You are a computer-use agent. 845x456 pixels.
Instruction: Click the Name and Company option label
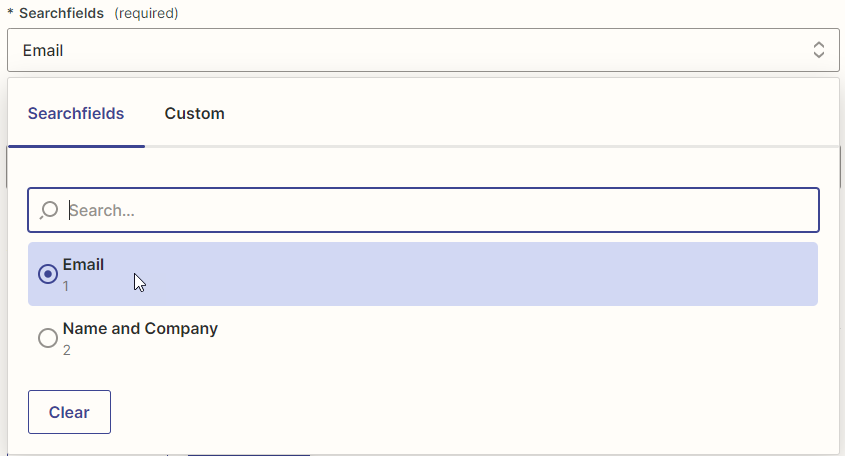(x=140, y=328)
